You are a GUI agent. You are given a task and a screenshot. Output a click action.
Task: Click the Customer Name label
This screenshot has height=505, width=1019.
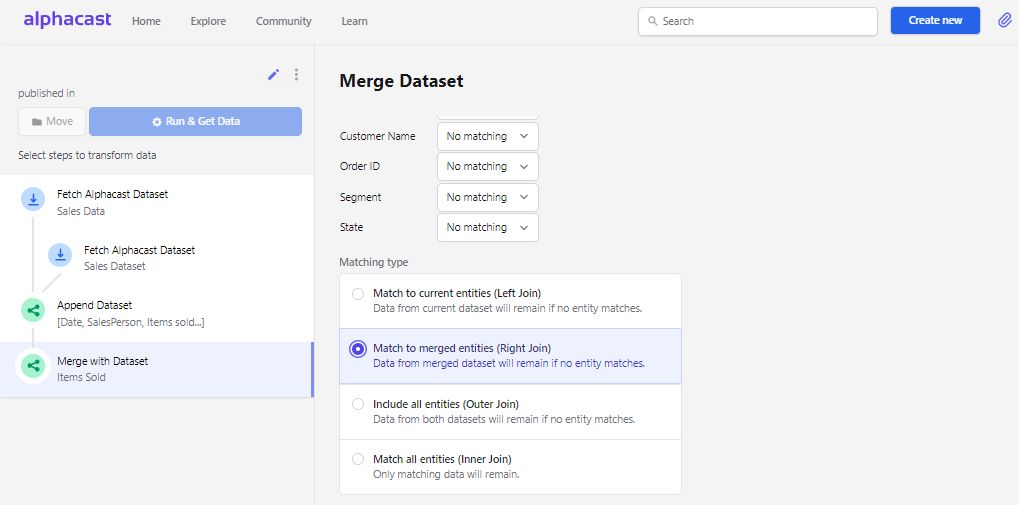378,136
